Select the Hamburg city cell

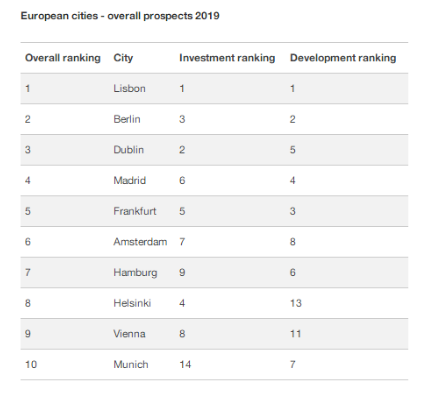click(135, 273)
